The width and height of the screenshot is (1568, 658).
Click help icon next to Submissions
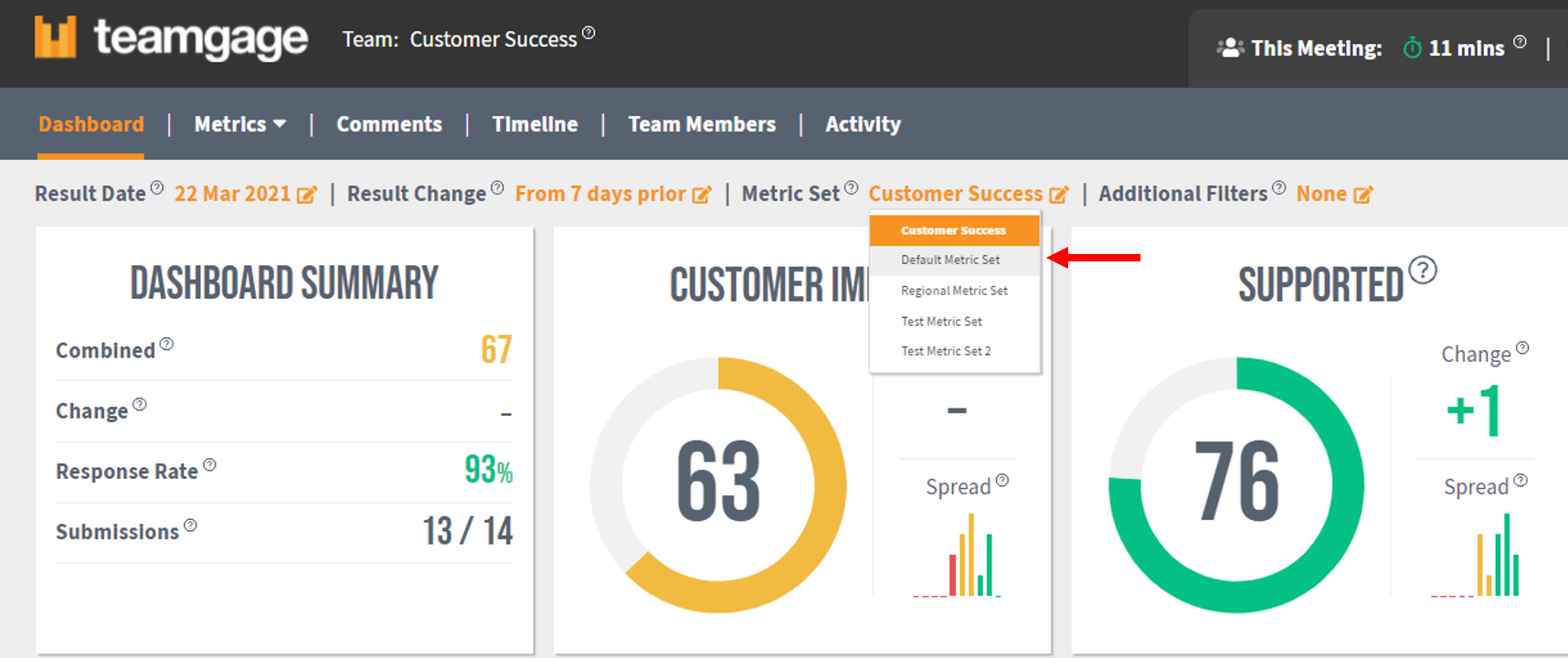[x=190, y=525]
